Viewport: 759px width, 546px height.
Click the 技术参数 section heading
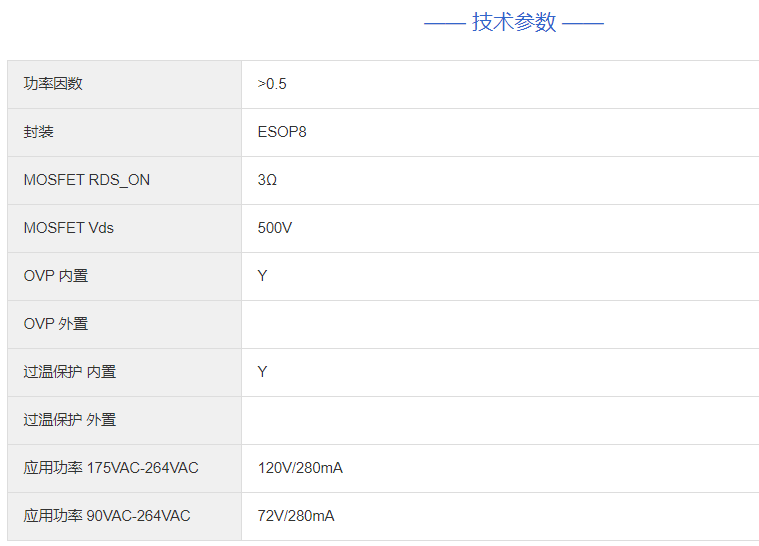(x=514, y=22)
